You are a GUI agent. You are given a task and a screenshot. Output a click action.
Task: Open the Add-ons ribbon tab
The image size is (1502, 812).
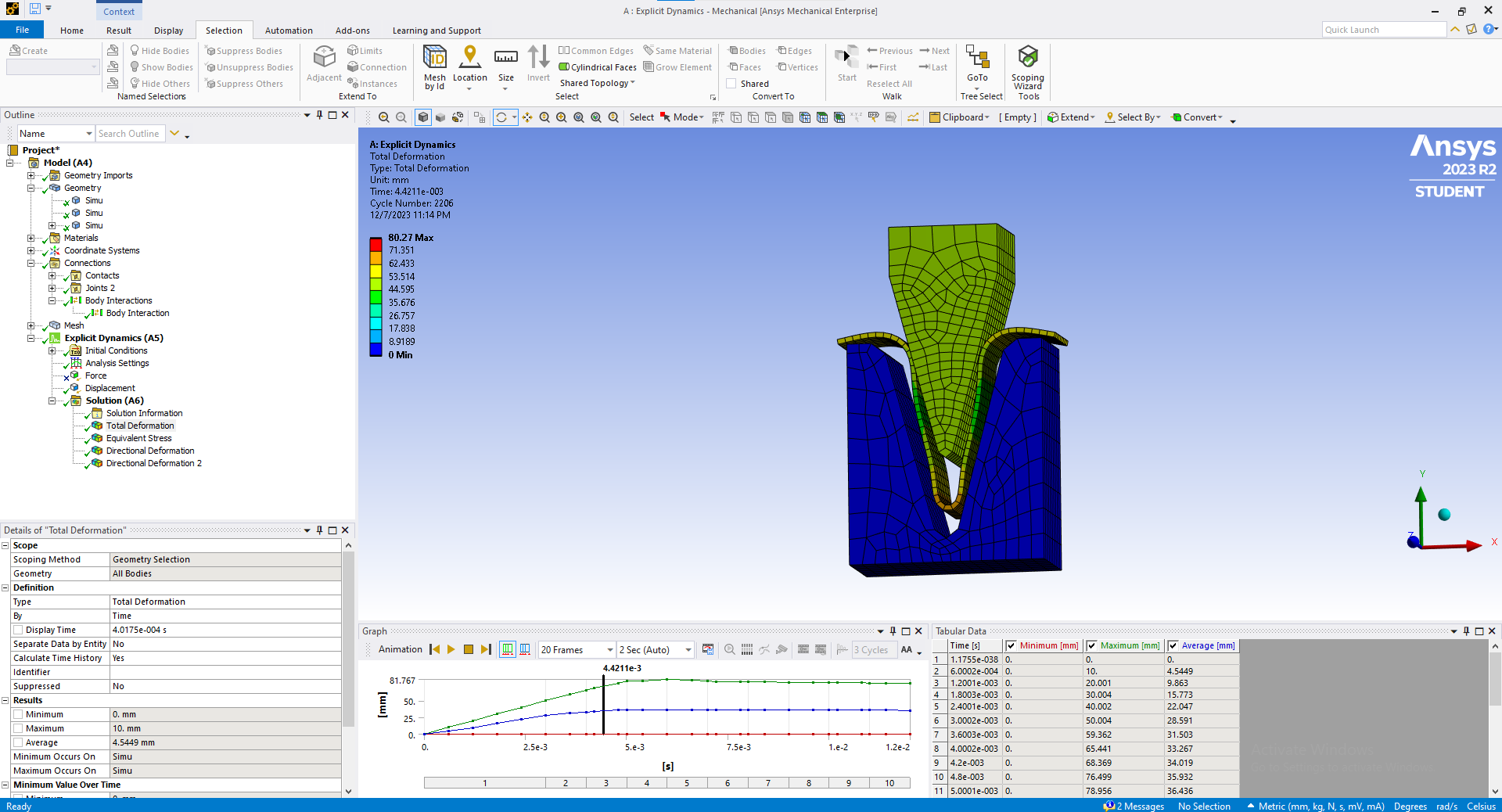[x=353, y=31]
